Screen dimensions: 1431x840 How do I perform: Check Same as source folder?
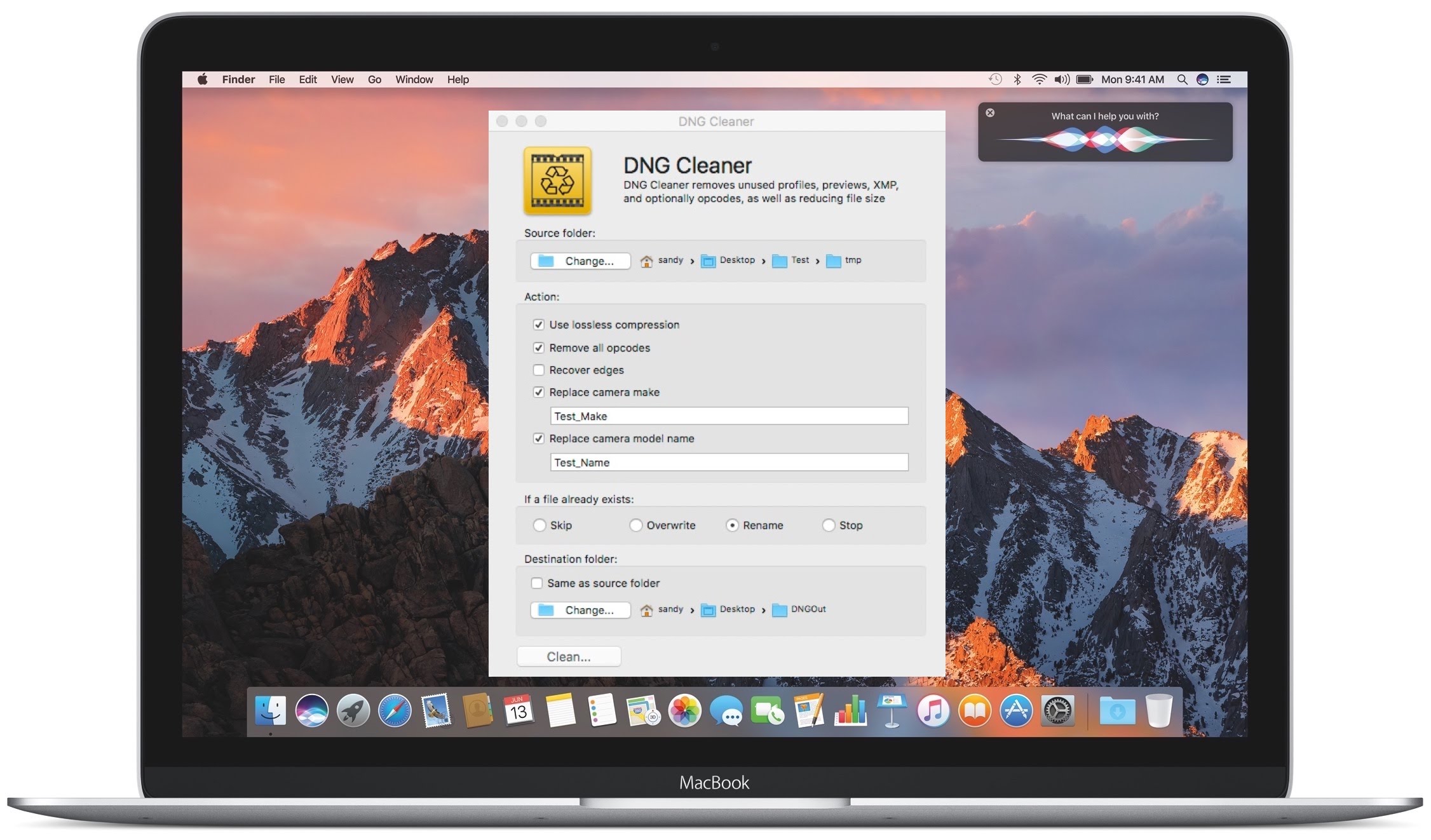pyautogui.click(x=537, y=583)
